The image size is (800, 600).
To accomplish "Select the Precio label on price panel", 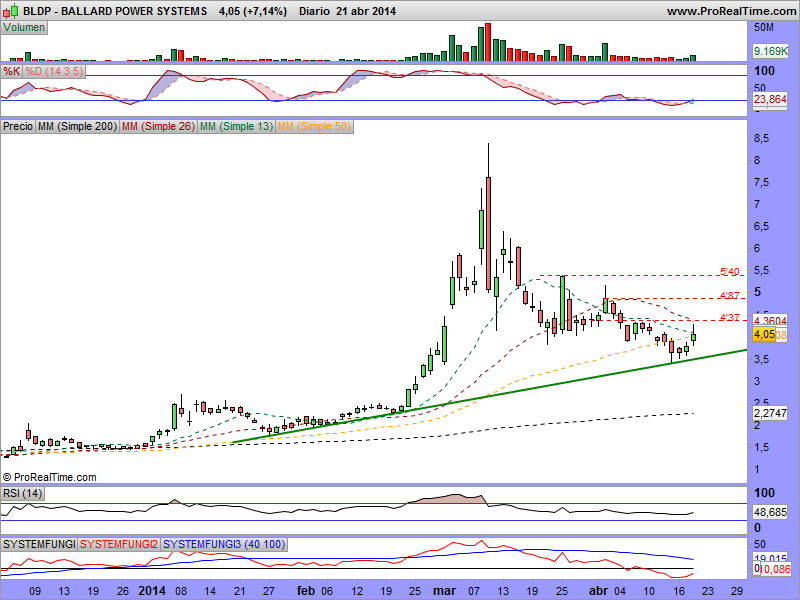I will tap(18, 126).
